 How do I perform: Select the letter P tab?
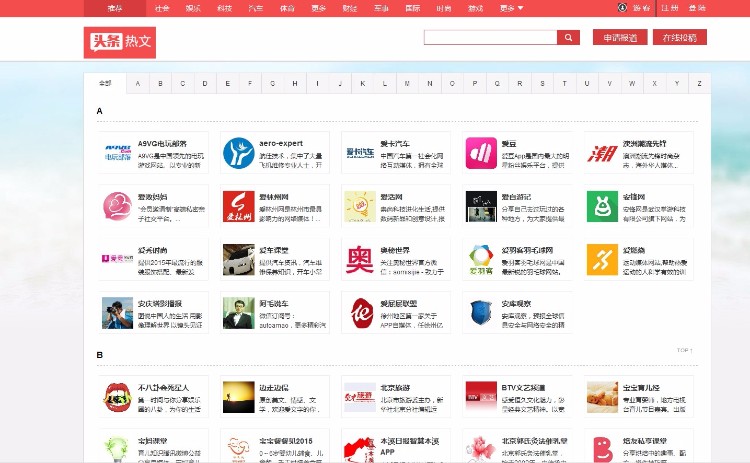(475, 83)
